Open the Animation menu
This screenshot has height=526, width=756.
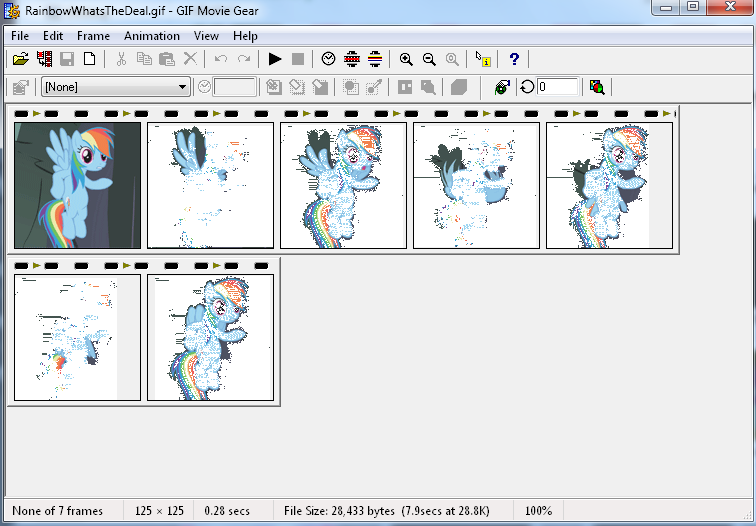(152, 36)
